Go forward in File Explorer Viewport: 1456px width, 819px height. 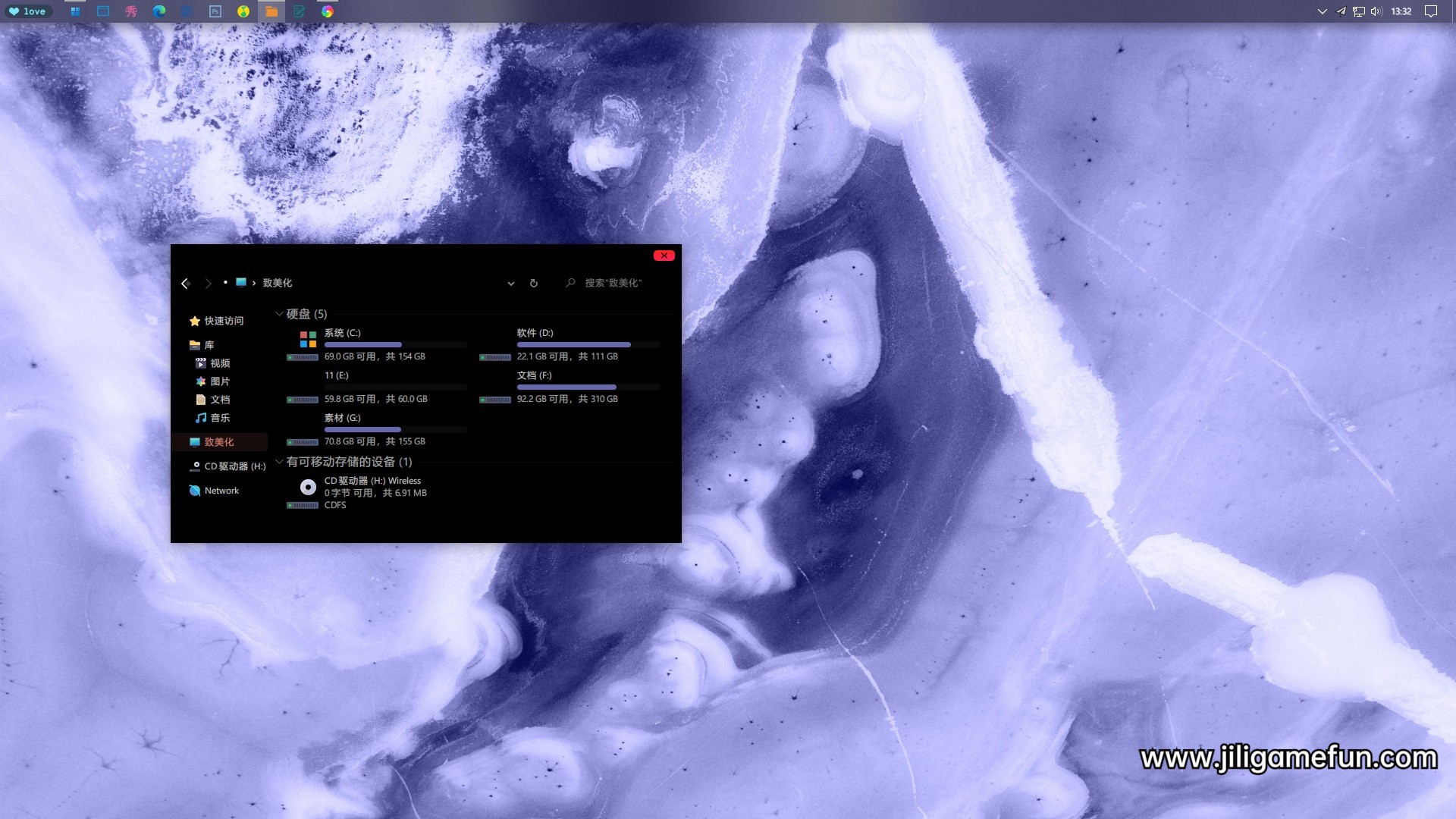click(208, 284)
